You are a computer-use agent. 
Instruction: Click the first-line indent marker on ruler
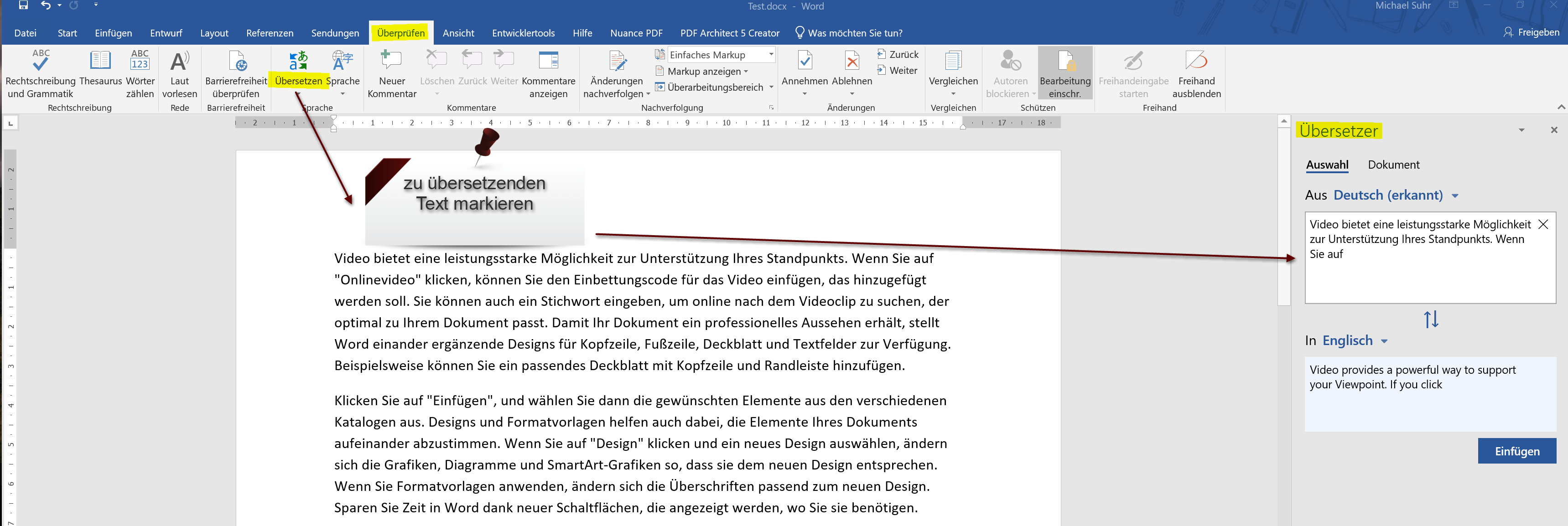pyautogui.click(x=333, y=118)
